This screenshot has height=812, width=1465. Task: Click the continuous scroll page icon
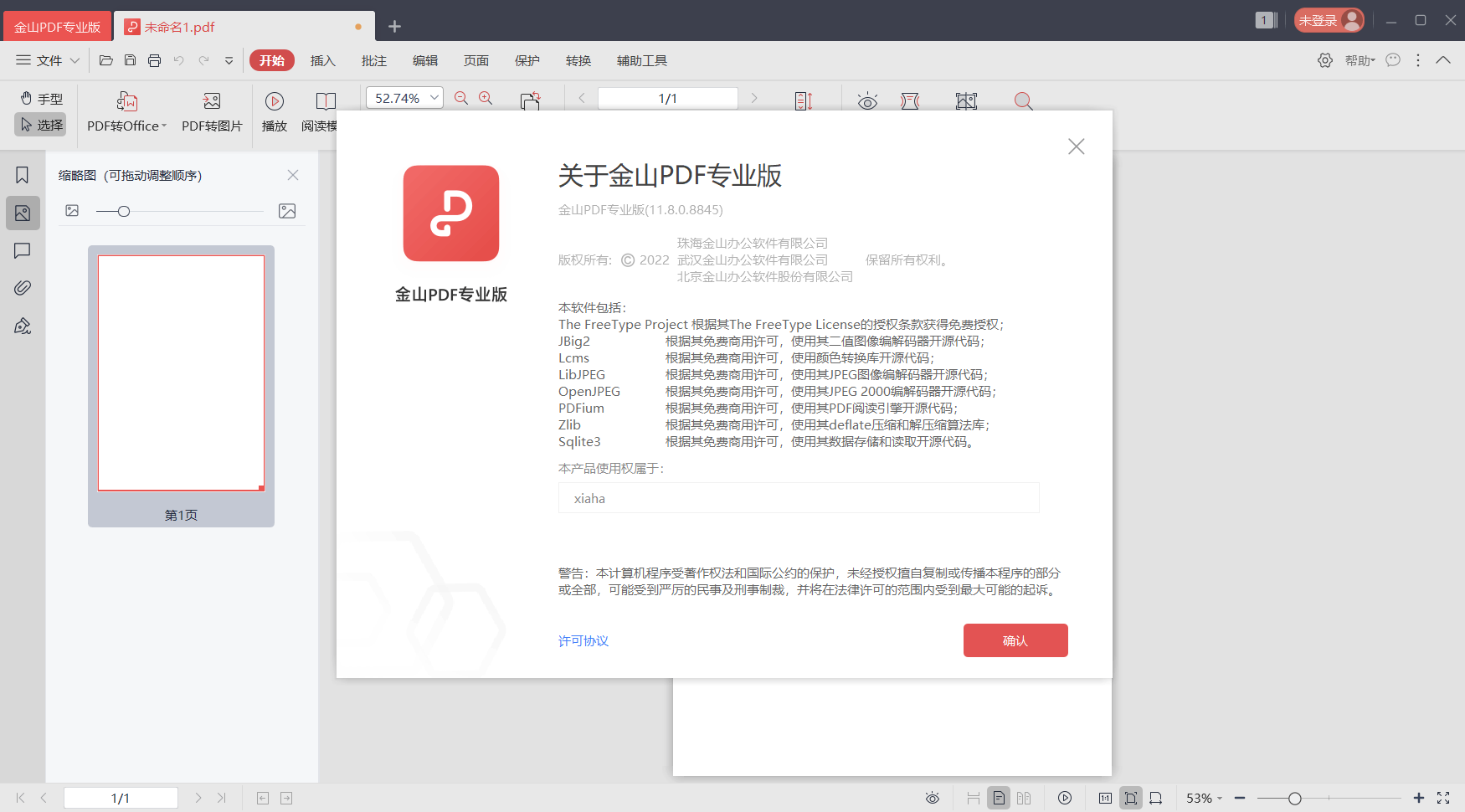(x=804, y=100)
